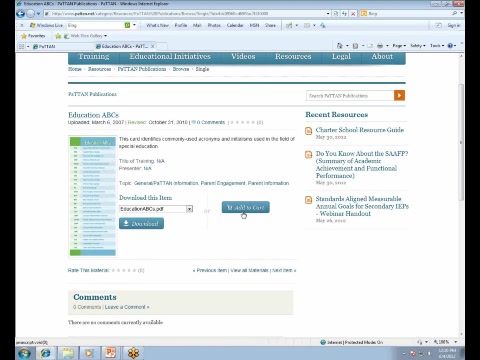Close the Education ABCs browser tab
Image resolution: width=480 pixels, height=360 pixels.
tap(152, 46)
